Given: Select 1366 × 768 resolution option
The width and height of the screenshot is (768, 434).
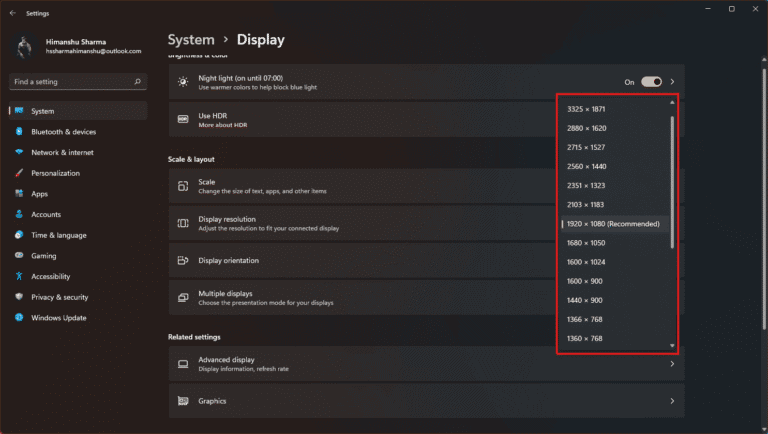Looking at the screenshot, I should point(585,319).
